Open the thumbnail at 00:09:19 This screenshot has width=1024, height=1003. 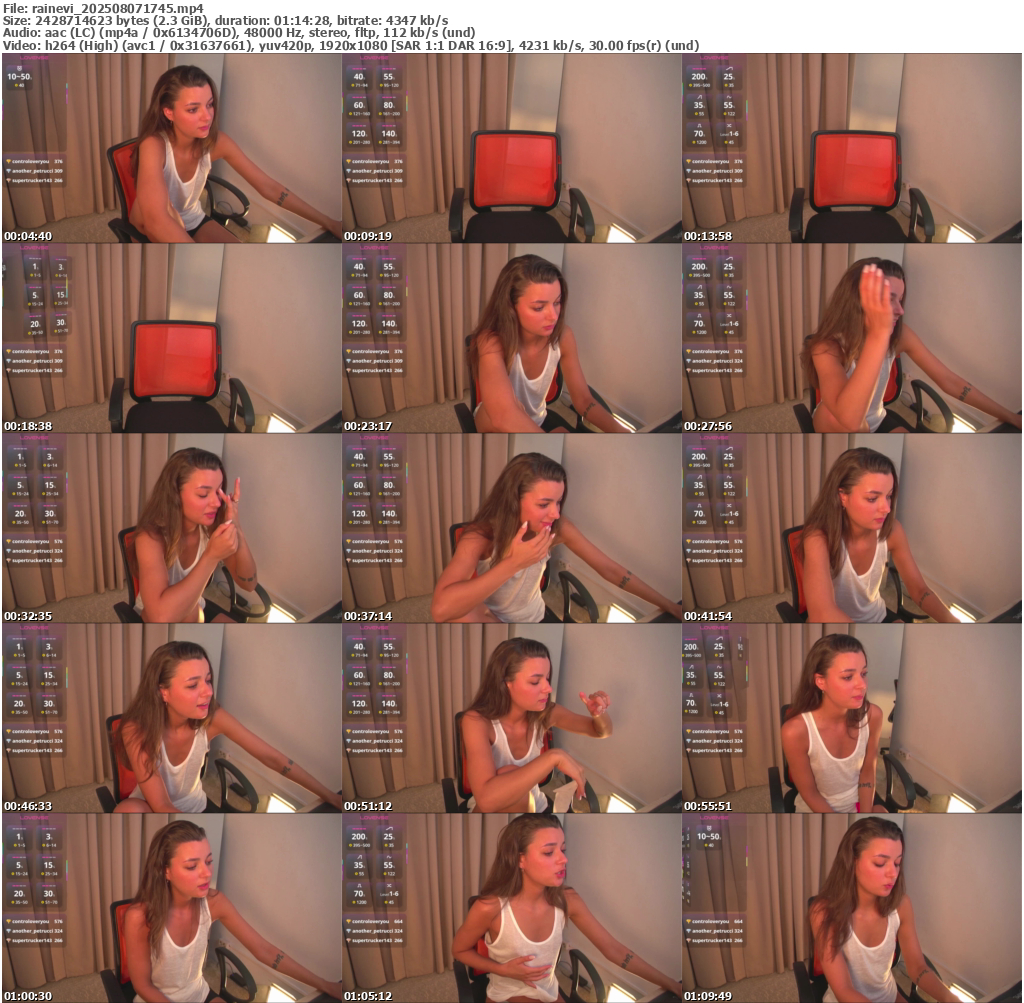click(x=512, y=148)
